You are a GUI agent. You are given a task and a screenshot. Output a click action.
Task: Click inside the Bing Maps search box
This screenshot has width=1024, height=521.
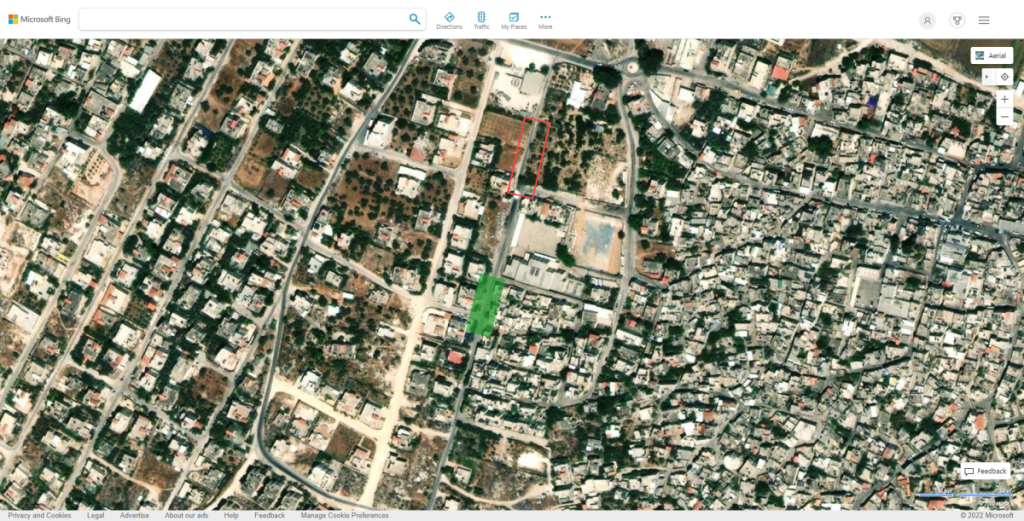[240, 19]
